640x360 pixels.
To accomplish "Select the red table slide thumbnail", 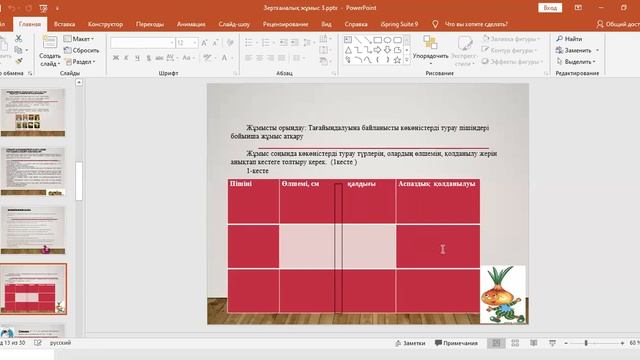I will tap(33, 289).
